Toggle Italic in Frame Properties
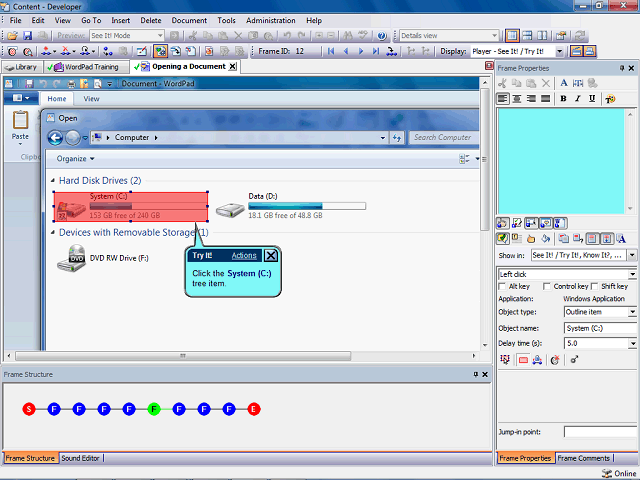This screenshot has width=640, height=480. click(578, 99)
